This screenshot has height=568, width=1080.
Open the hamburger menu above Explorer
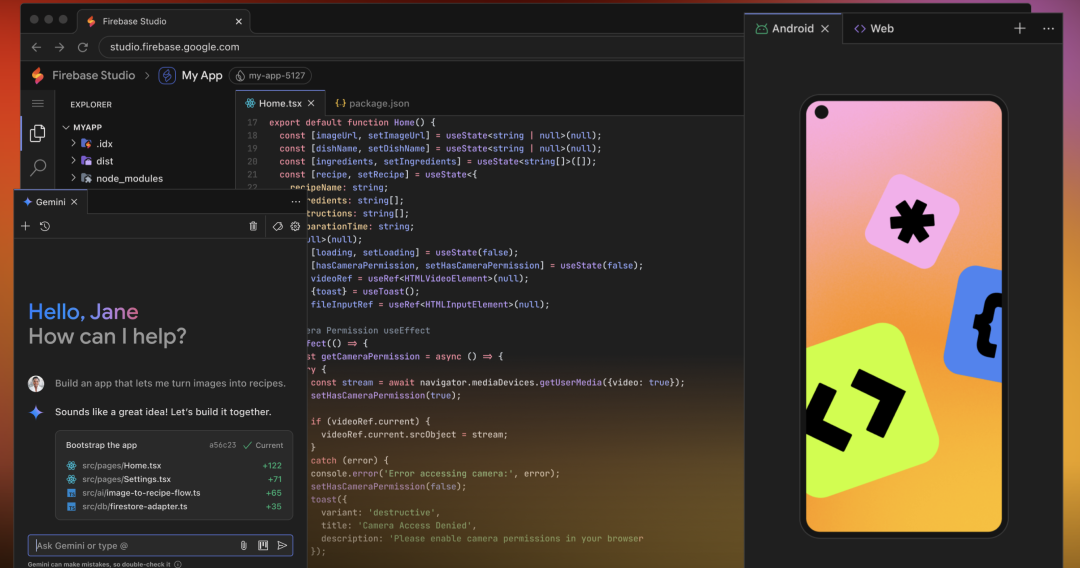[38, 104]
